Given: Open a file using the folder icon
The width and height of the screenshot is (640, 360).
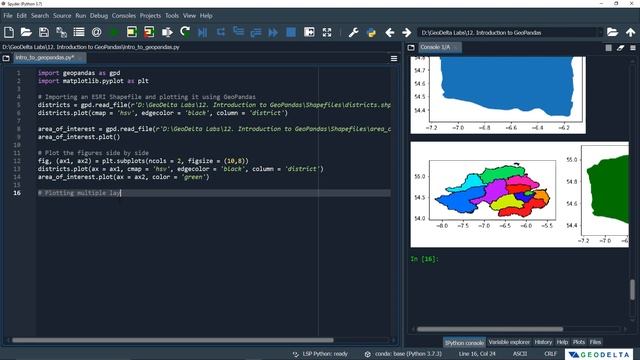Looking at the screenshot, I should click(x=26, y=32).
